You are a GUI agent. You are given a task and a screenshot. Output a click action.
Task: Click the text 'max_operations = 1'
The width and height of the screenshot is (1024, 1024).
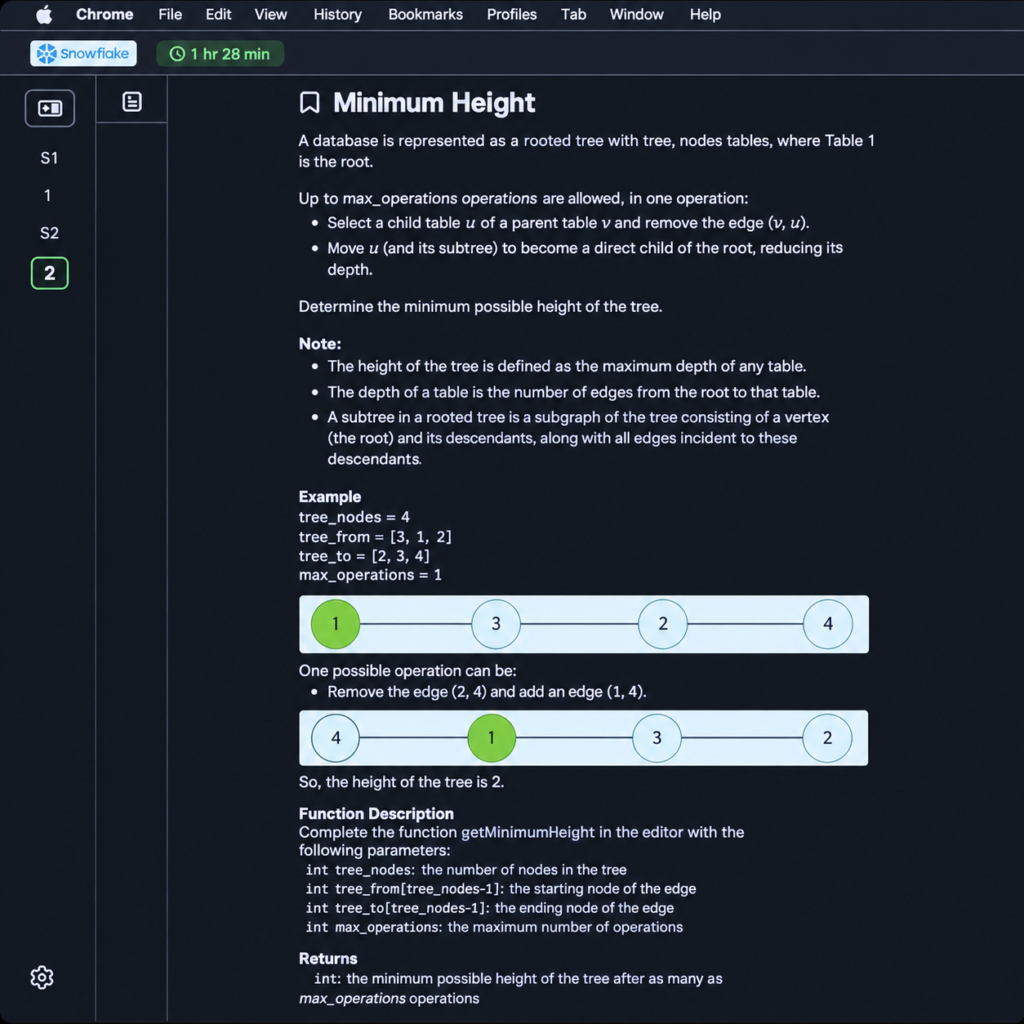[370, 575]
